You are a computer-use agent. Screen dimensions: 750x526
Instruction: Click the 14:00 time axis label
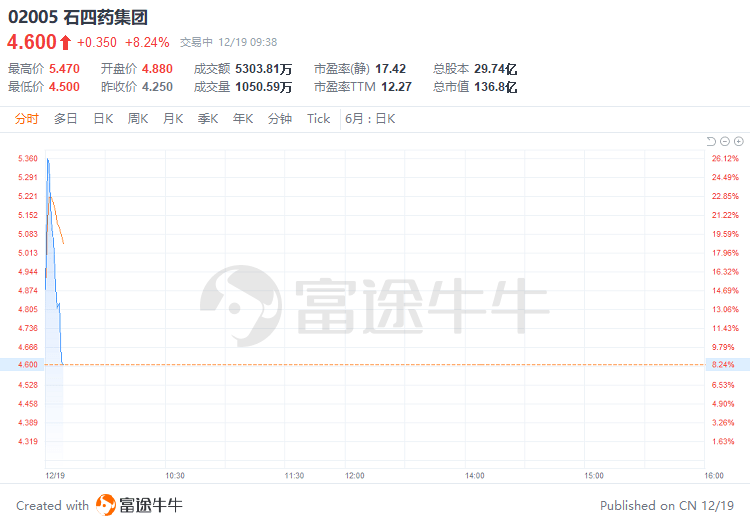[474, 476]
